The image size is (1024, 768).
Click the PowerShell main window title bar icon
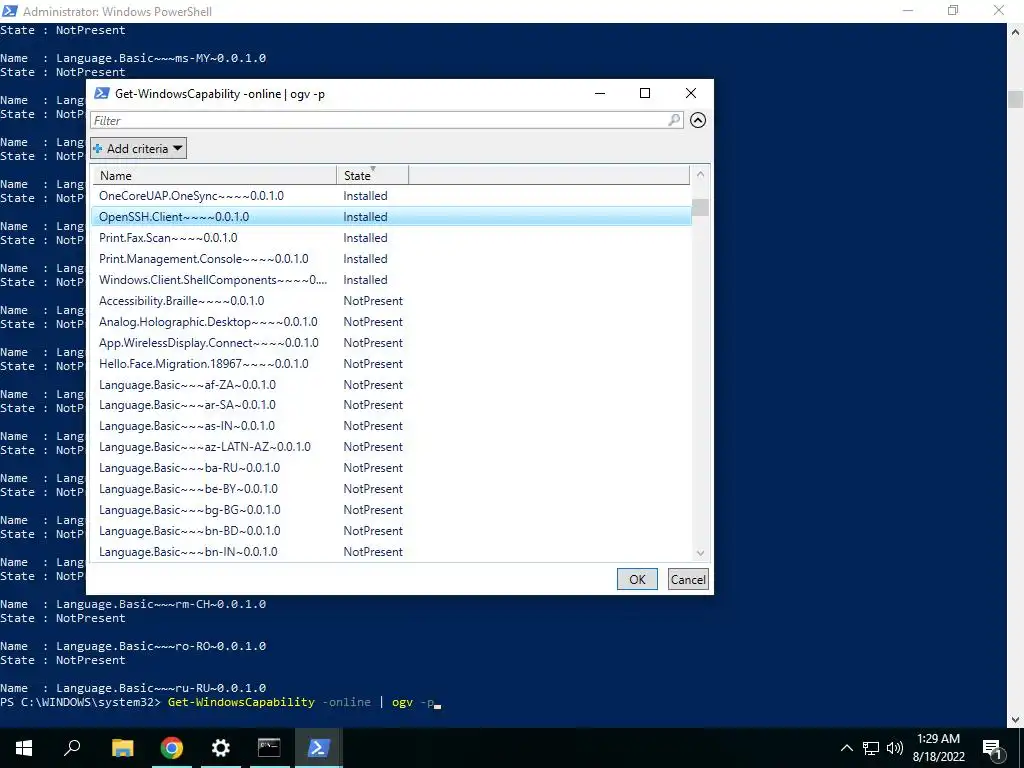(10, 11)
